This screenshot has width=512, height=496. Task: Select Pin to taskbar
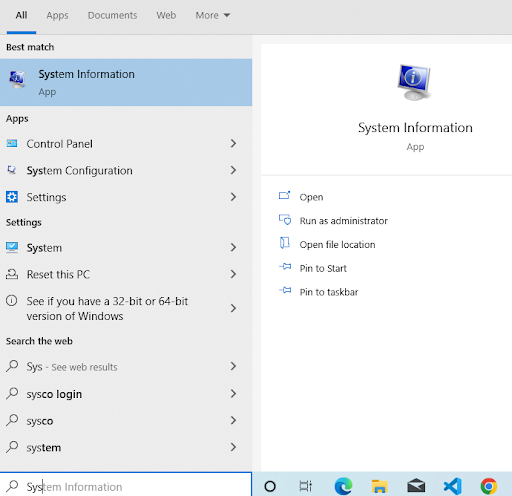[329, 292]
